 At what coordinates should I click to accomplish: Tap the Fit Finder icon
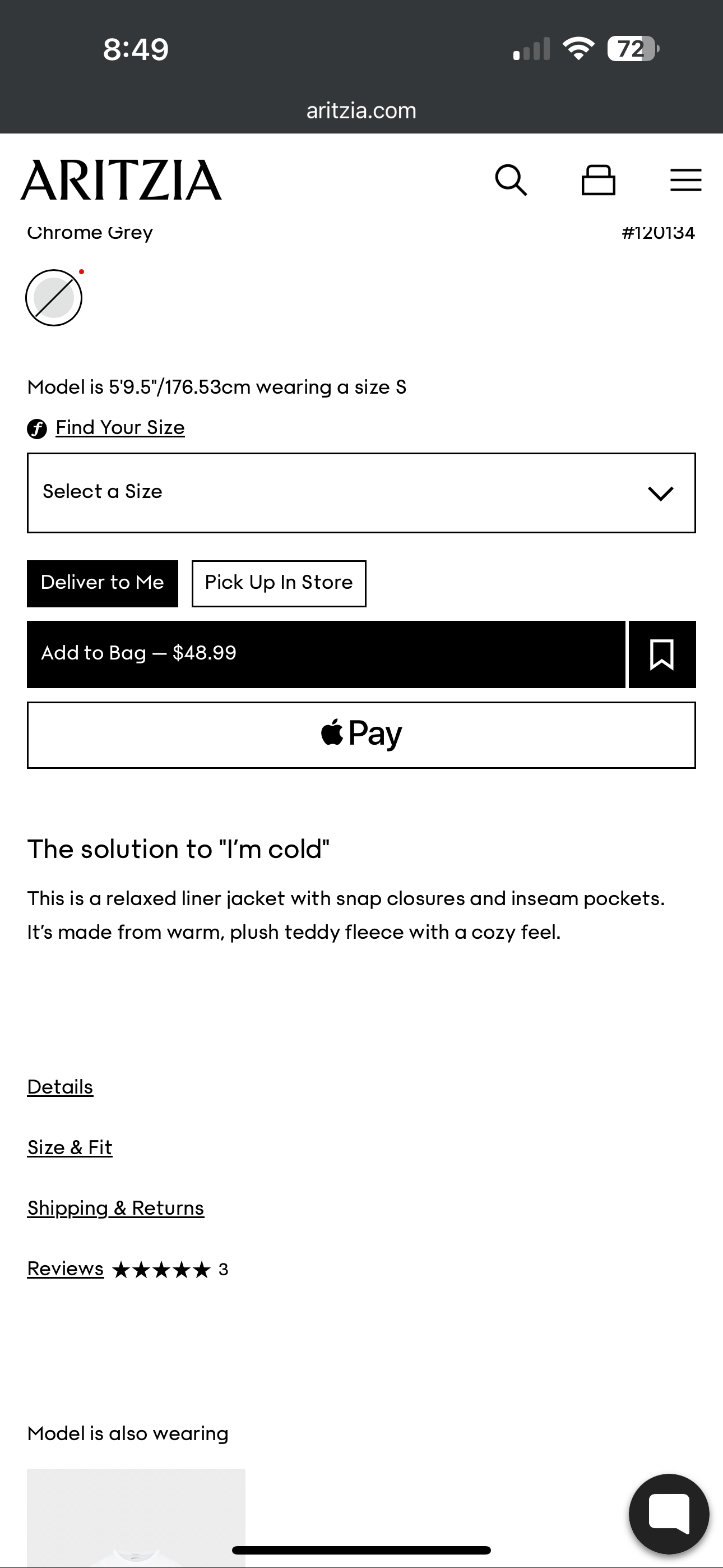tap(37, 428)
